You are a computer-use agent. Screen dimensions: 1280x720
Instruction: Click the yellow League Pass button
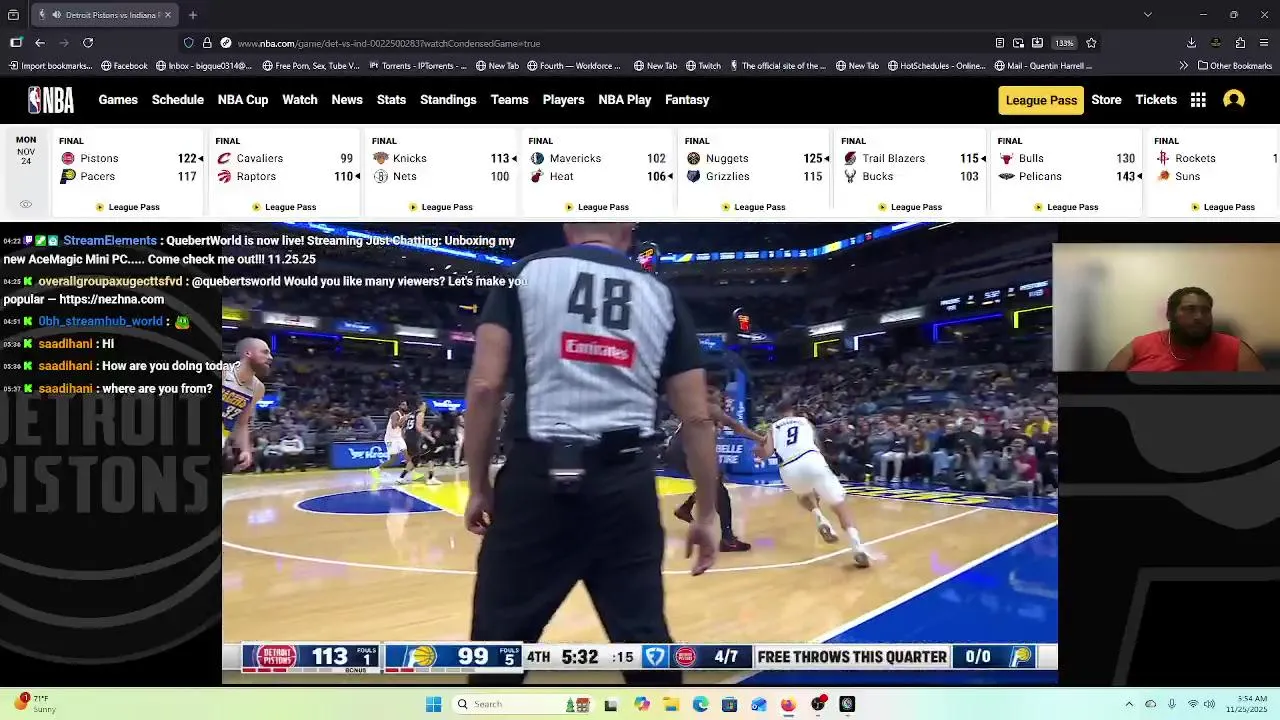tap(1041, 100)
